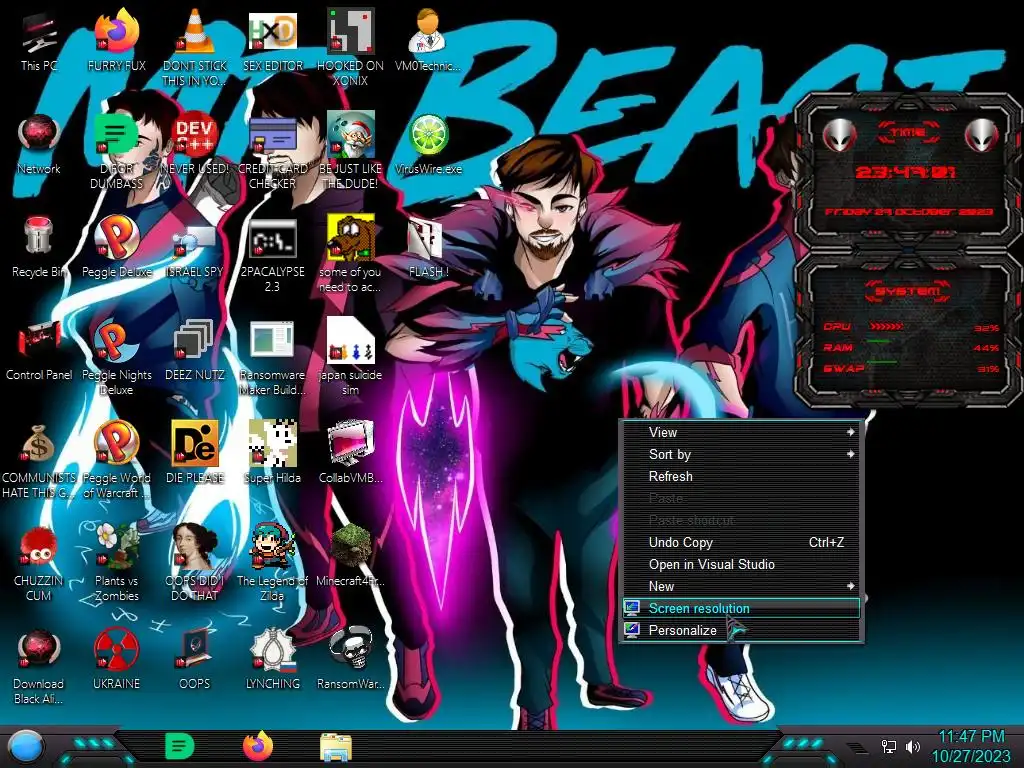Open the green chat app on taskbar
The image size is (1024, 768).
pos(180,746)
